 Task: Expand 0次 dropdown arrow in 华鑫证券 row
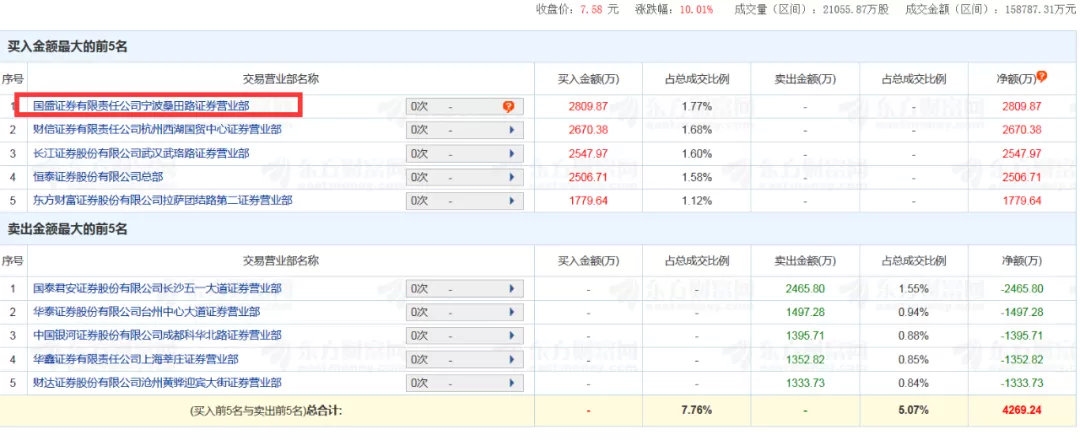511,359
